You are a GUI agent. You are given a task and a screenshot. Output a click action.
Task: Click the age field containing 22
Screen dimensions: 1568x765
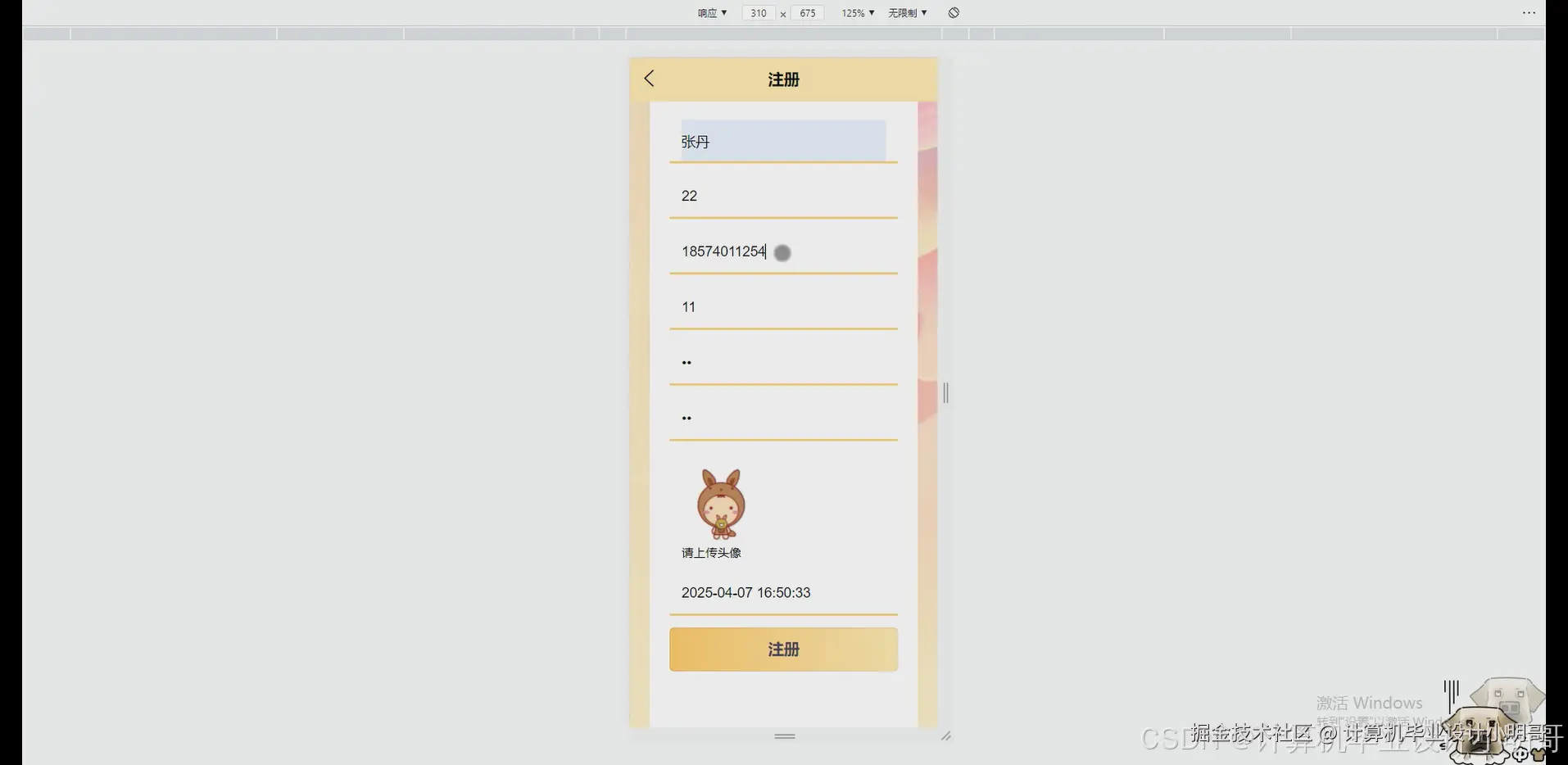pyautogui.click(x=782, y=195)
